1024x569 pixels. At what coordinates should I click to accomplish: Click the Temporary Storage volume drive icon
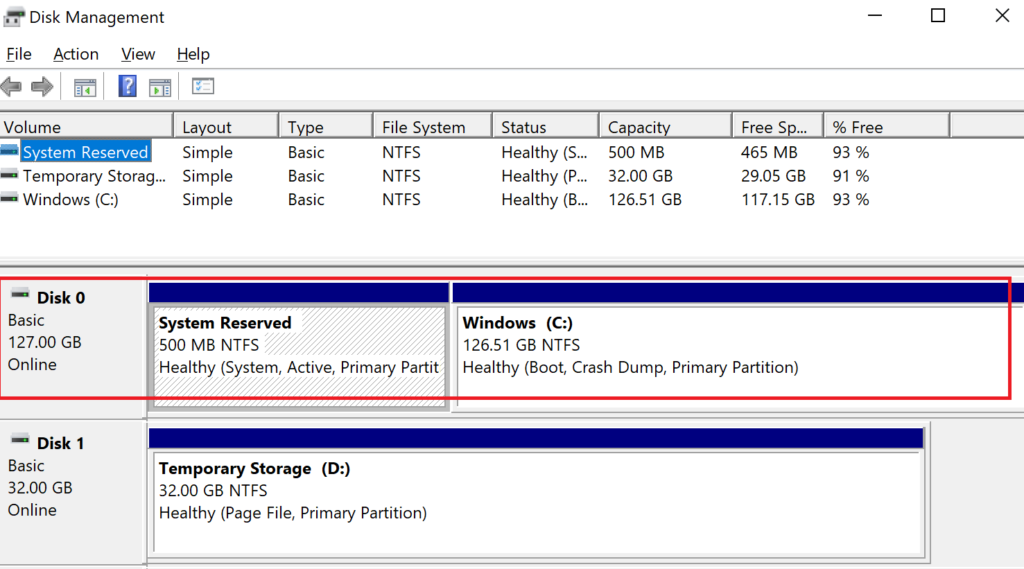[x=9, y=175]
